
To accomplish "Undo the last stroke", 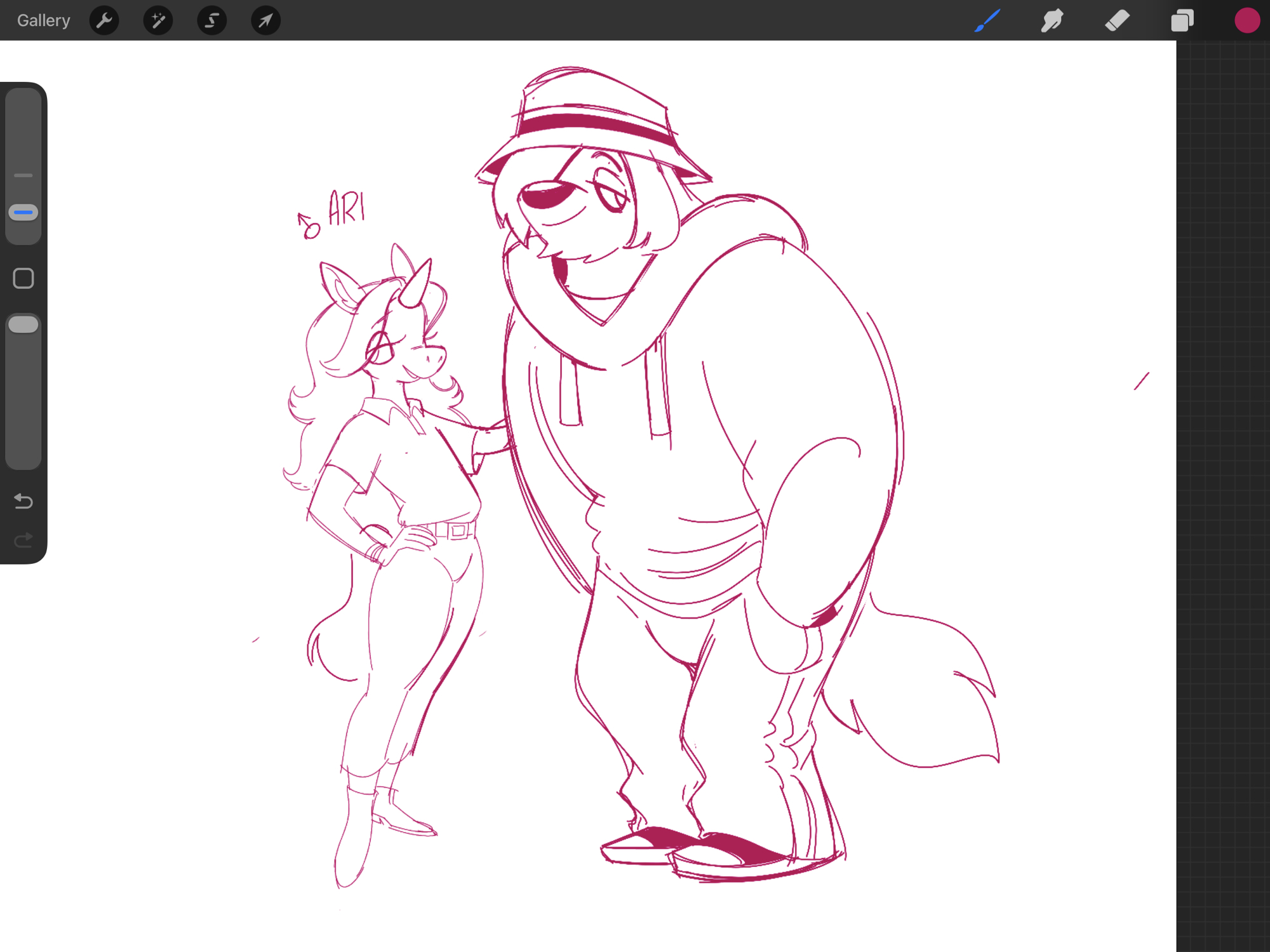I will (x=23, y=501).
